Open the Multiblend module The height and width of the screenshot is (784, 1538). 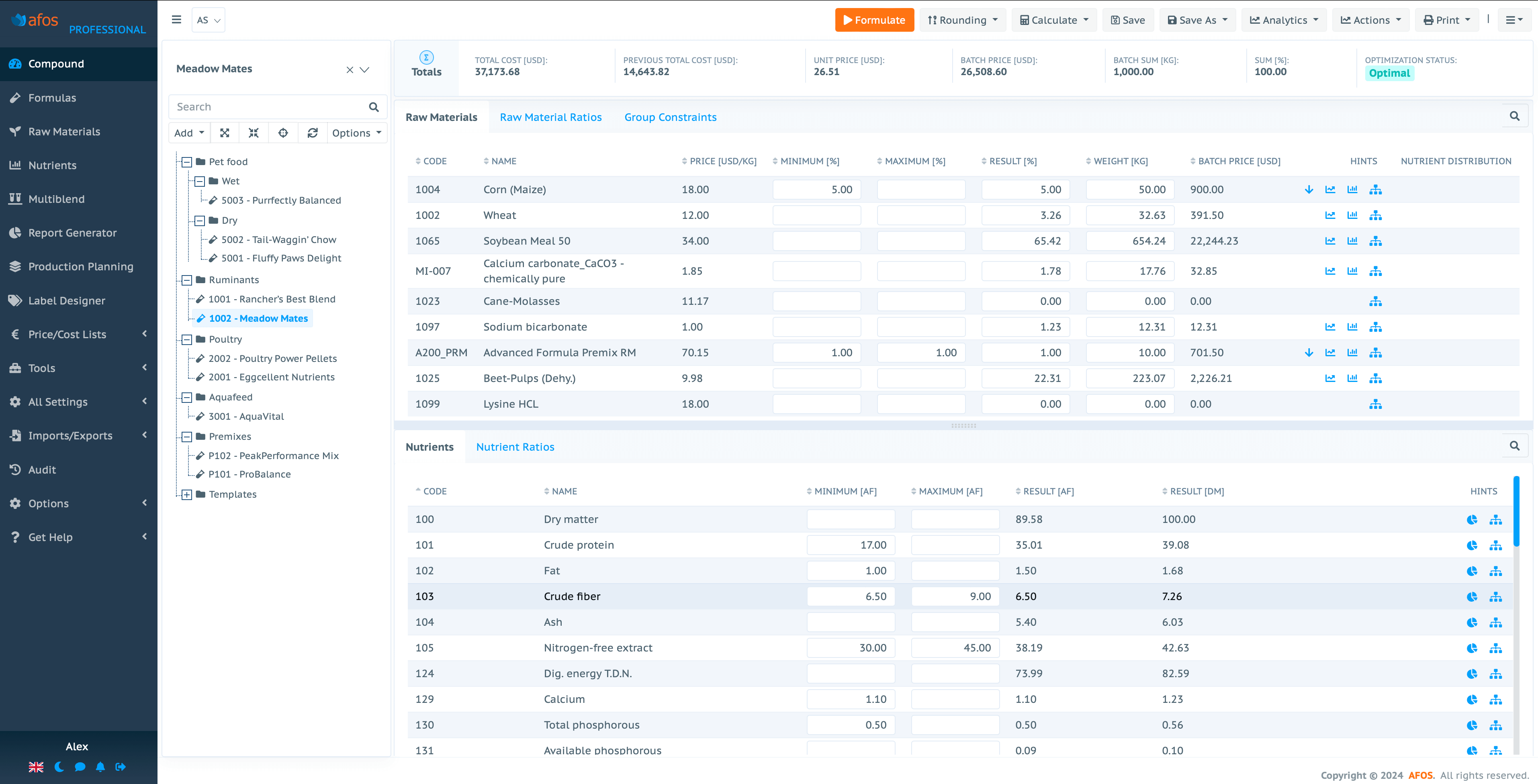tap(56, 199)
